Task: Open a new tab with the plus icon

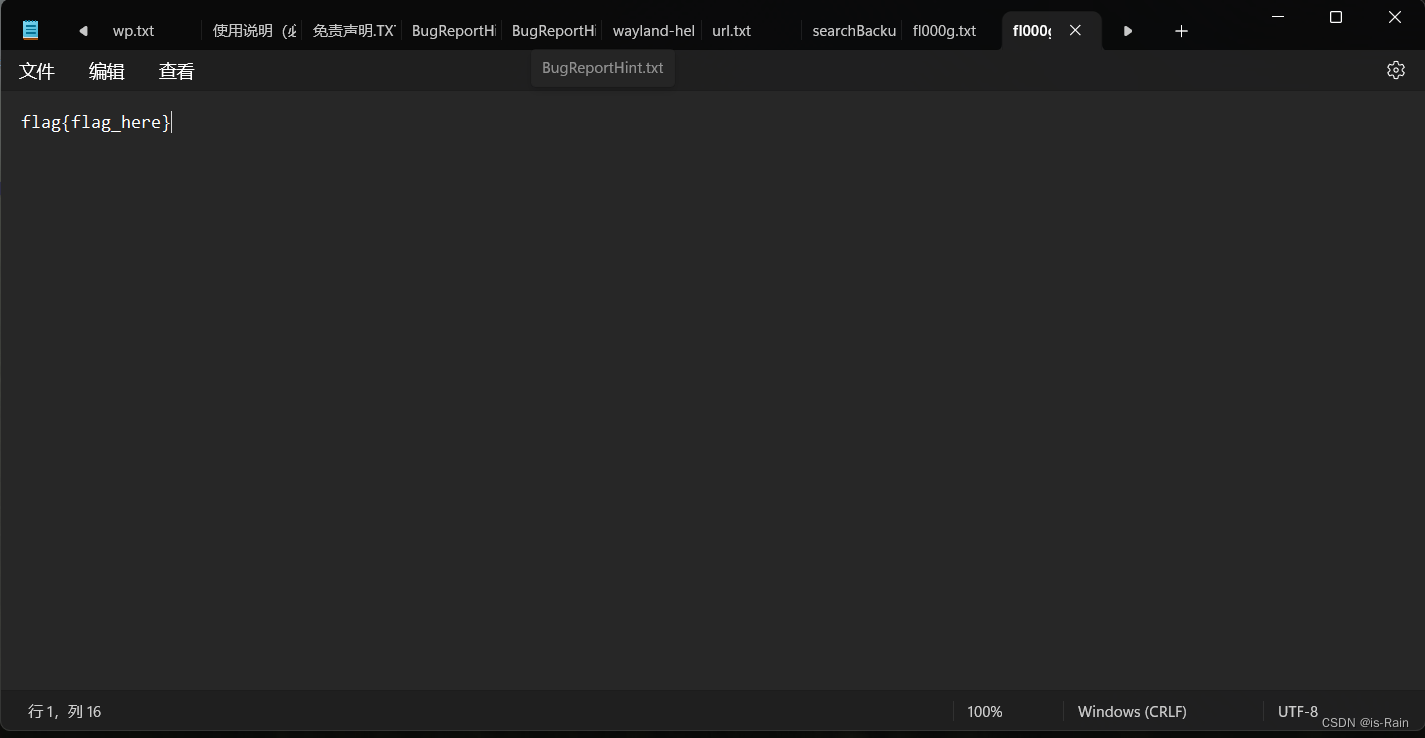Action: 1181,31
